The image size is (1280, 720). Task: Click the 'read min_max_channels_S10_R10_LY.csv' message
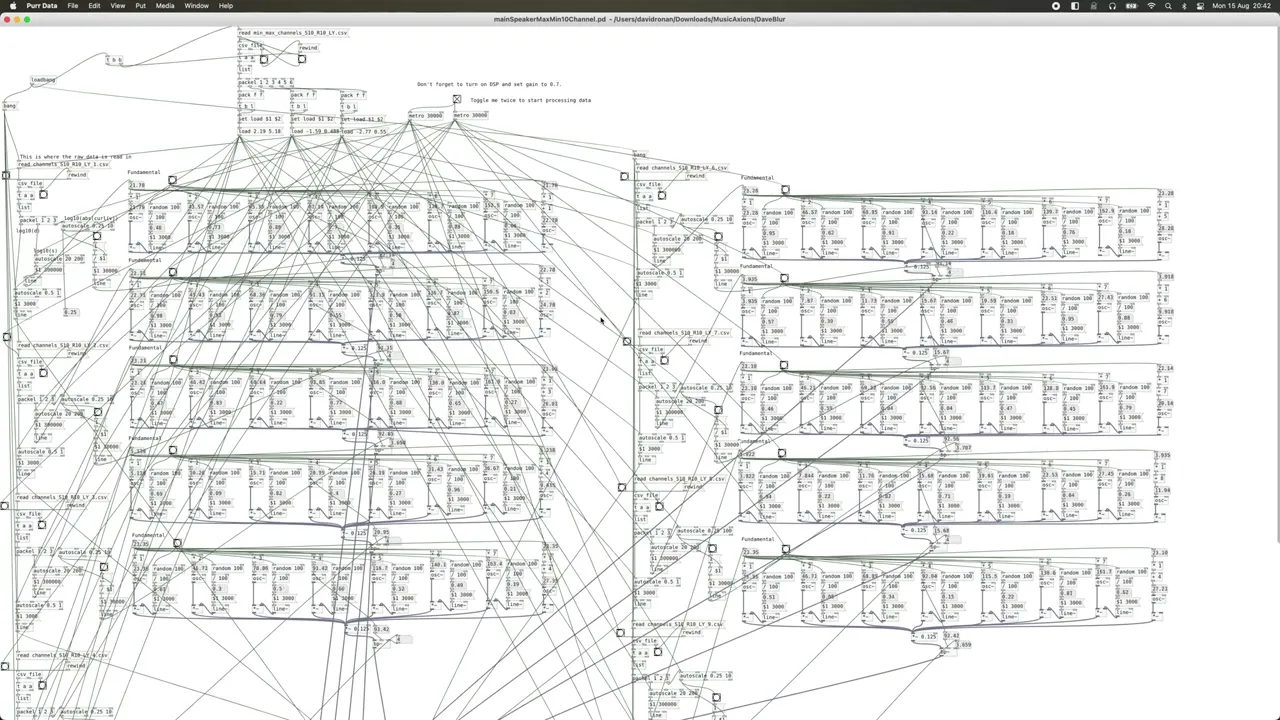pos(293,33)
